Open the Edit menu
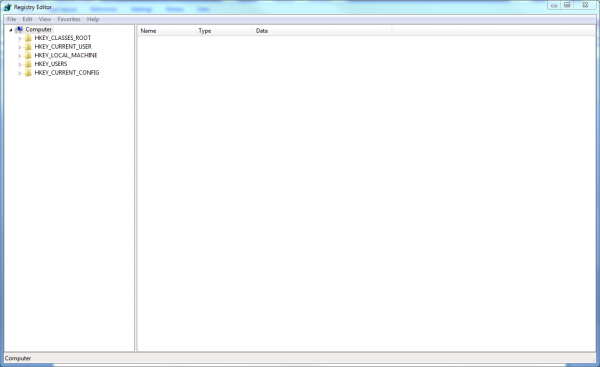 (x=27, y=19)
